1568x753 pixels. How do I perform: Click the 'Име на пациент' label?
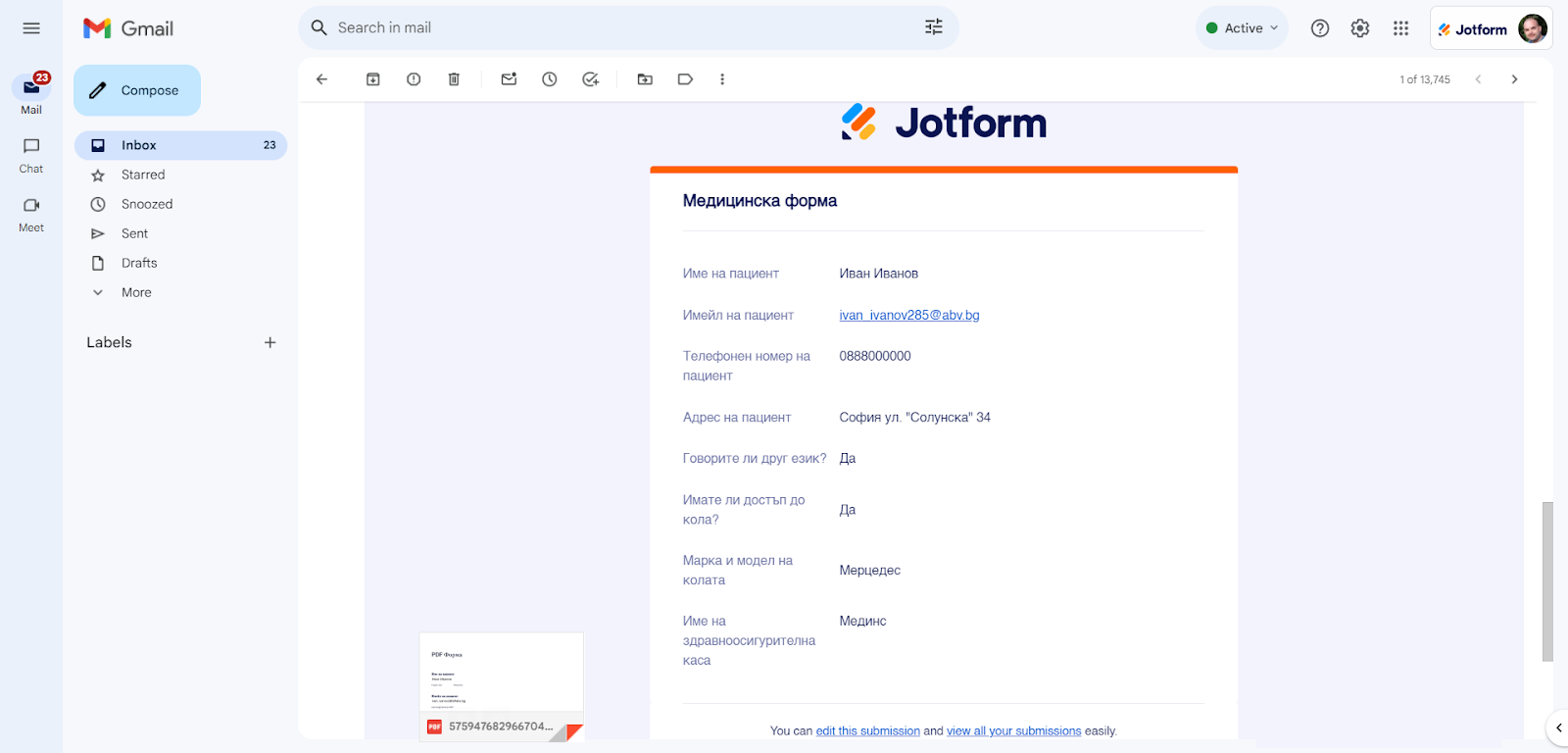pos(731,274)
